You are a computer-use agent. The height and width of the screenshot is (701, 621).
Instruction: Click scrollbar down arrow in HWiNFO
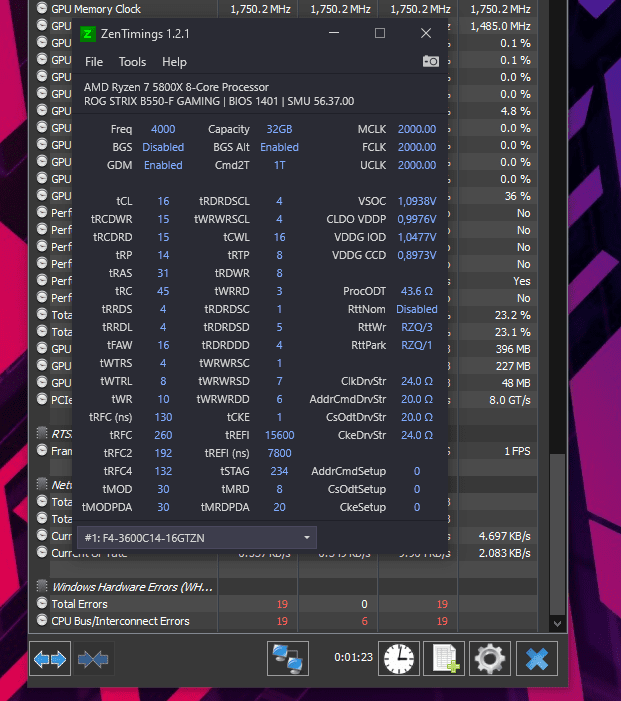[x=557, y=624]
